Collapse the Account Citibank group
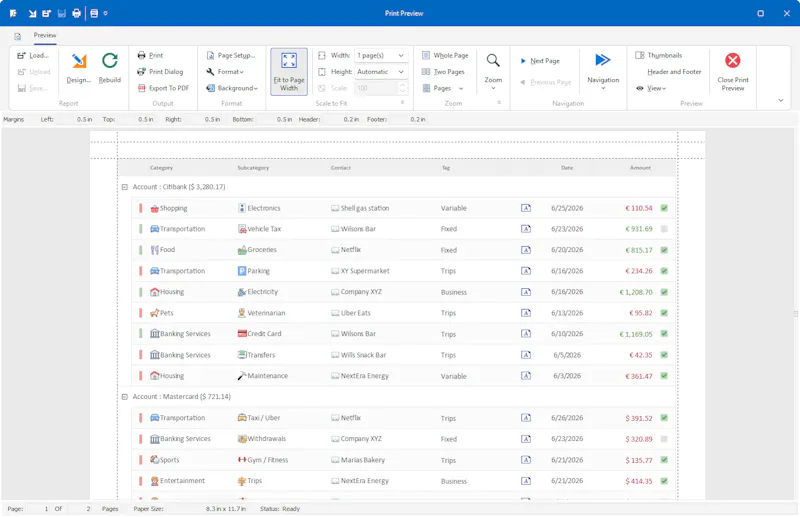 tap(124, 187)
